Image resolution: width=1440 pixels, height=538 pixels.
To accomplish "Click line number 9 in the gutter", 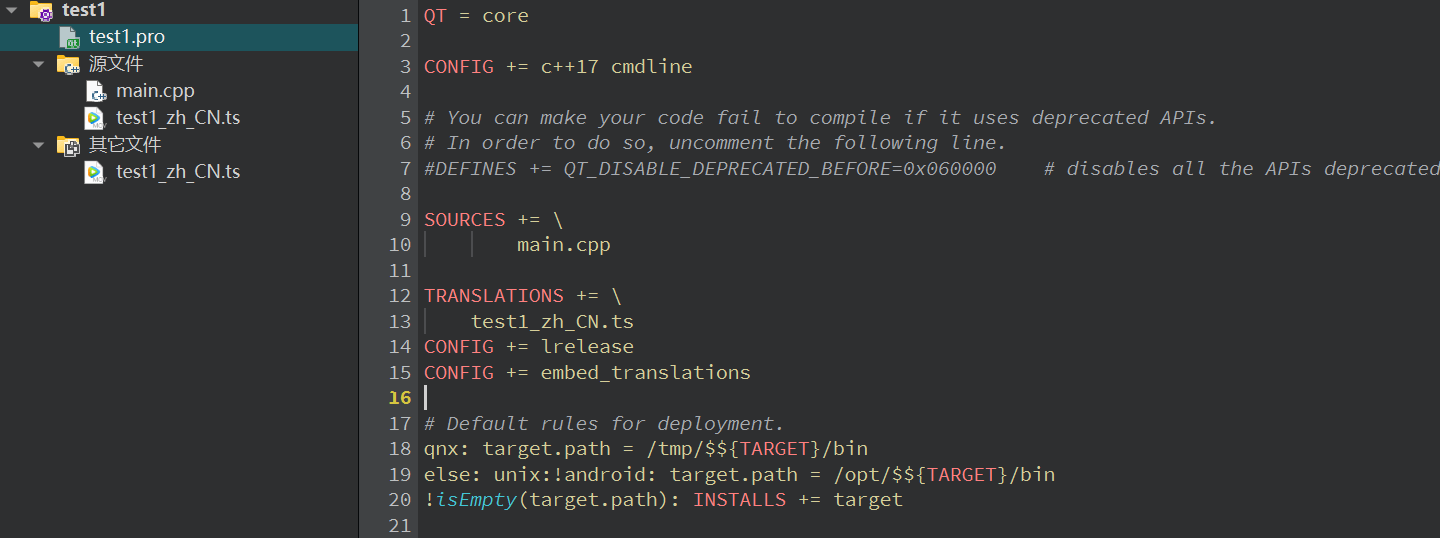I will [405, 219].
